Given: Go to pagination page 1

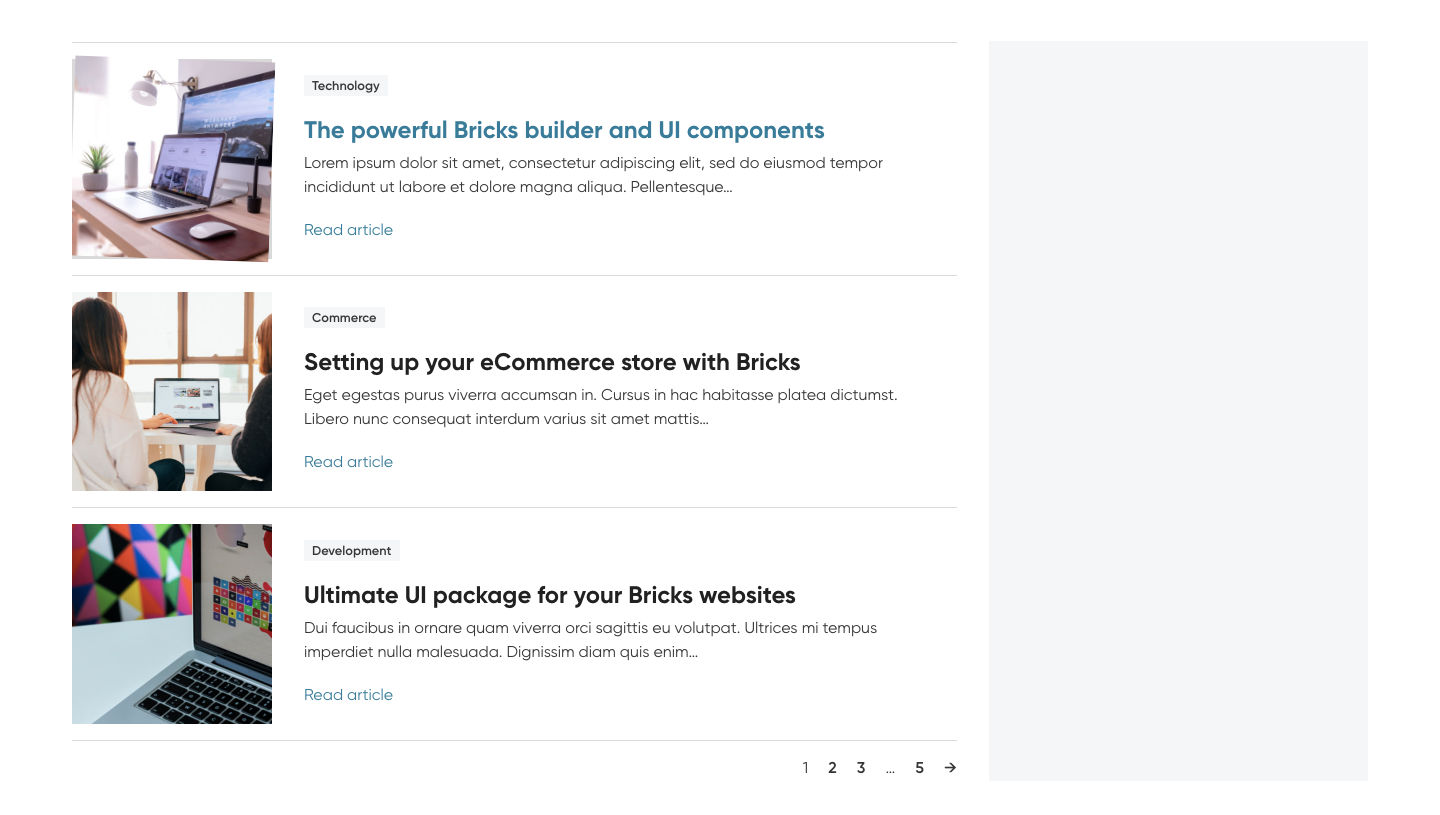Looking at the screenshot, I should tap(805, 768).
